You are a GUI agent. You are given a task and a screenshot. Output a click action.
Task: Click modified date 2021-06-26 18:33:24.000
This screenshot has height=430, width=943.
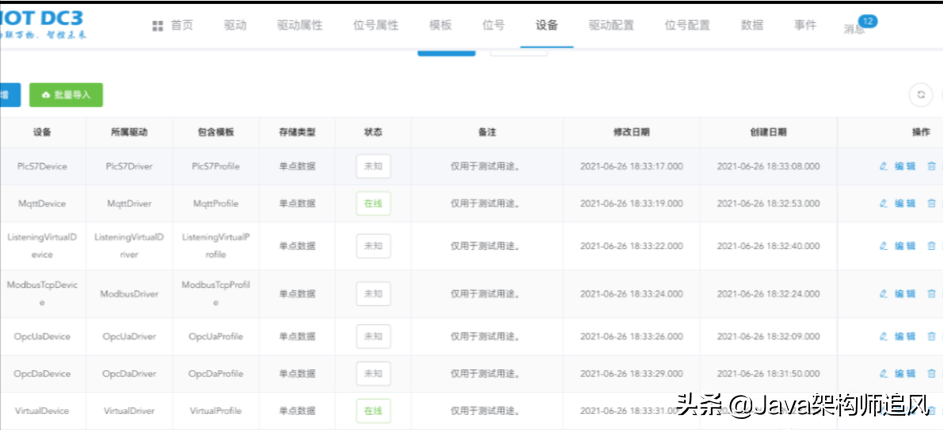[631, 293]
